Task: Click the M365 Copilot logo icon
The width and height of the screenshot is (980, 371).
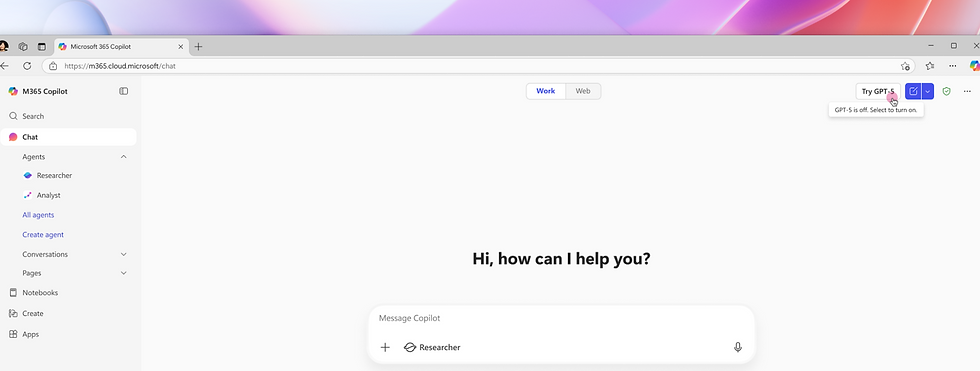Action: 13,91
